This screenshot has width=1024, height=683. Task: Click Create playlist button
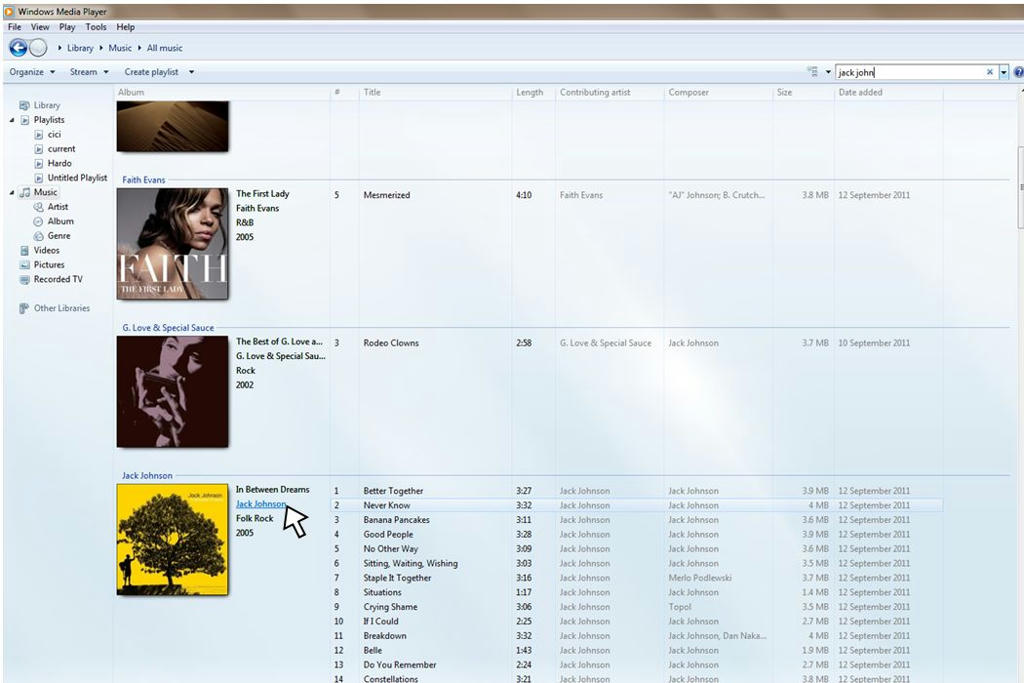click(152, 72)
